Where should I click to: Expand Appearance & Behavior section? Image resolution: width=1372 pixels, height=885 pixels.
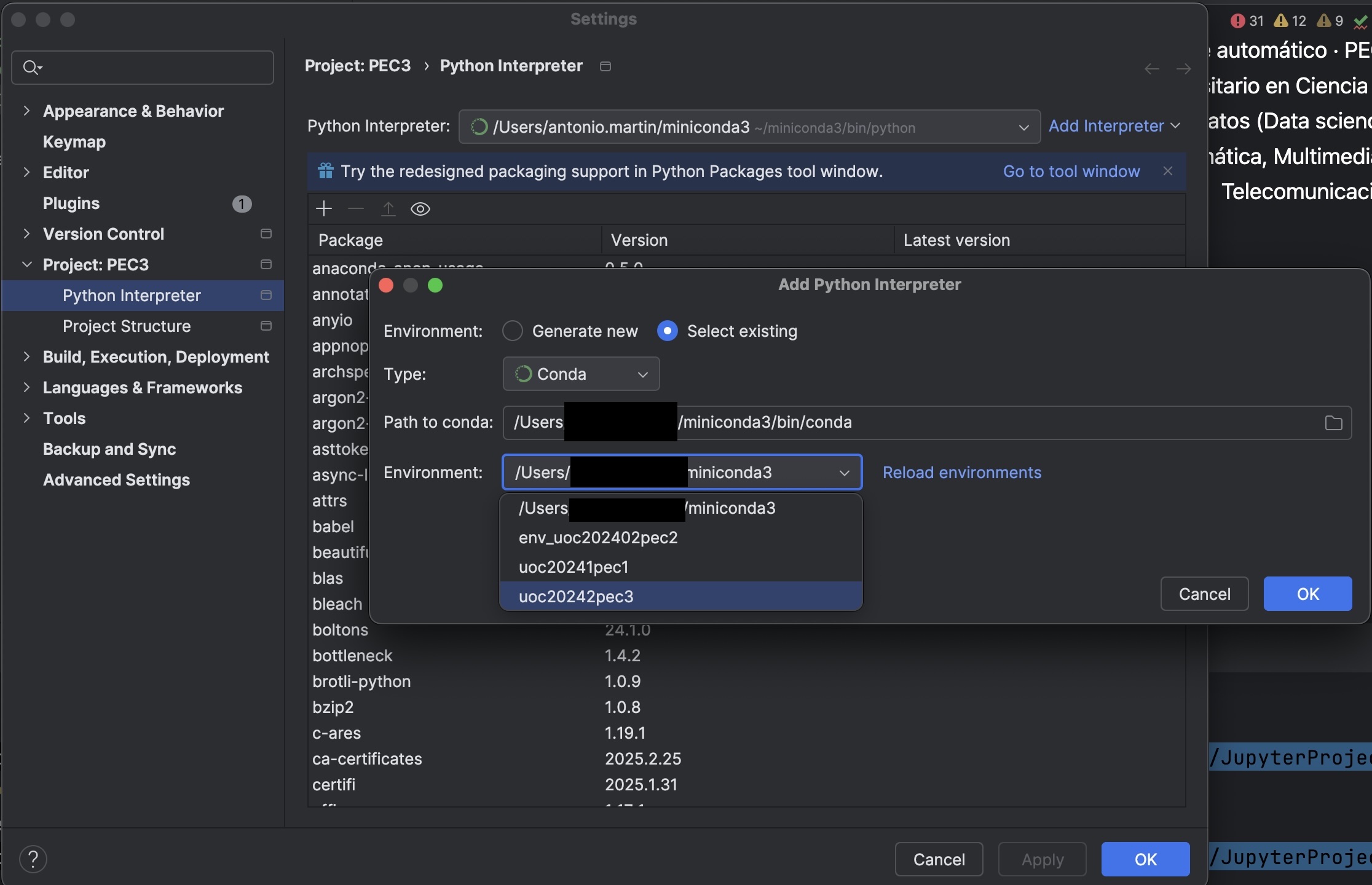click(x=26, y=111)
